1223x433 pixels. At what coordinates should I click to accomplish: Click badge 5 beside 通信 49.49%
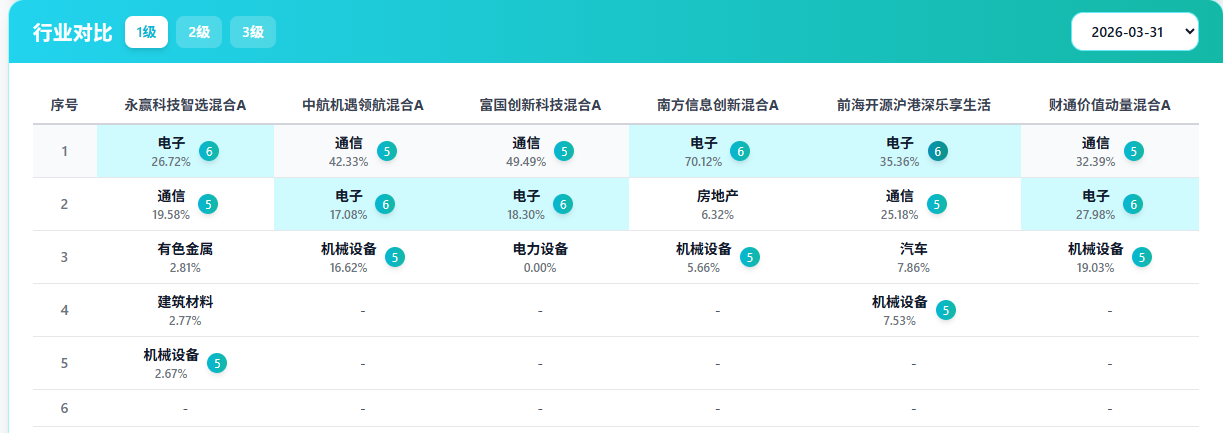point(564,151)
